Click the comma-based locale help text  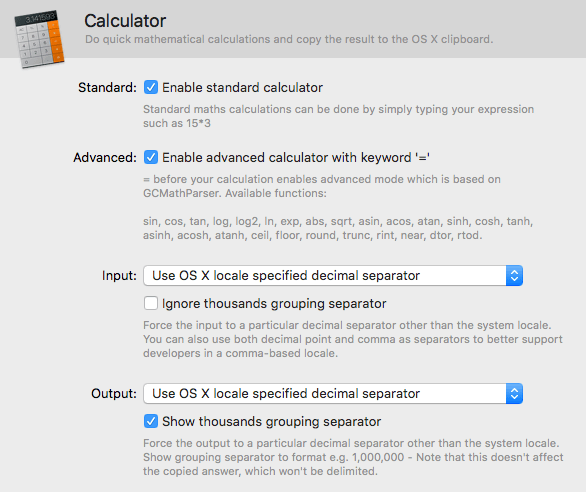click(x=353, y=339)
